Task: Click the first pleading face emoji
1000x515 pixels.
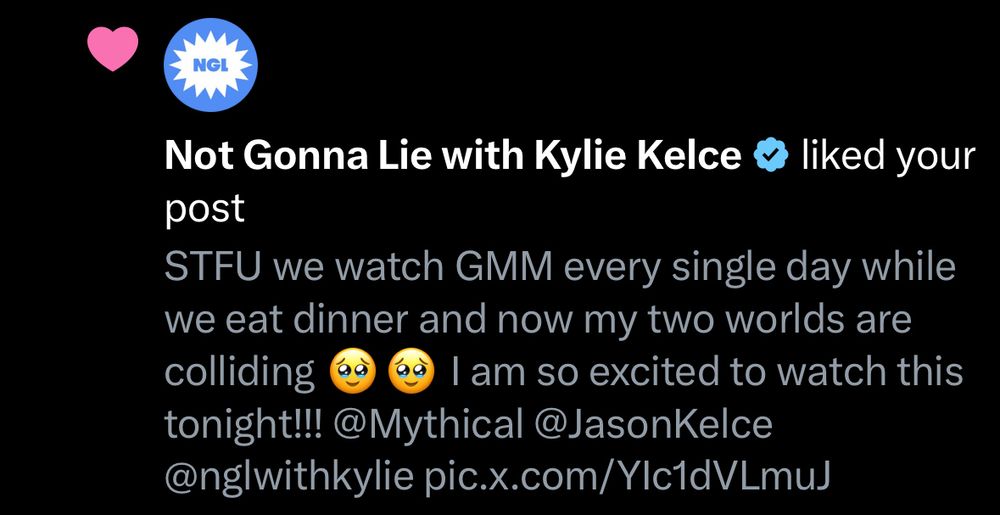Action: coord(354,372)
